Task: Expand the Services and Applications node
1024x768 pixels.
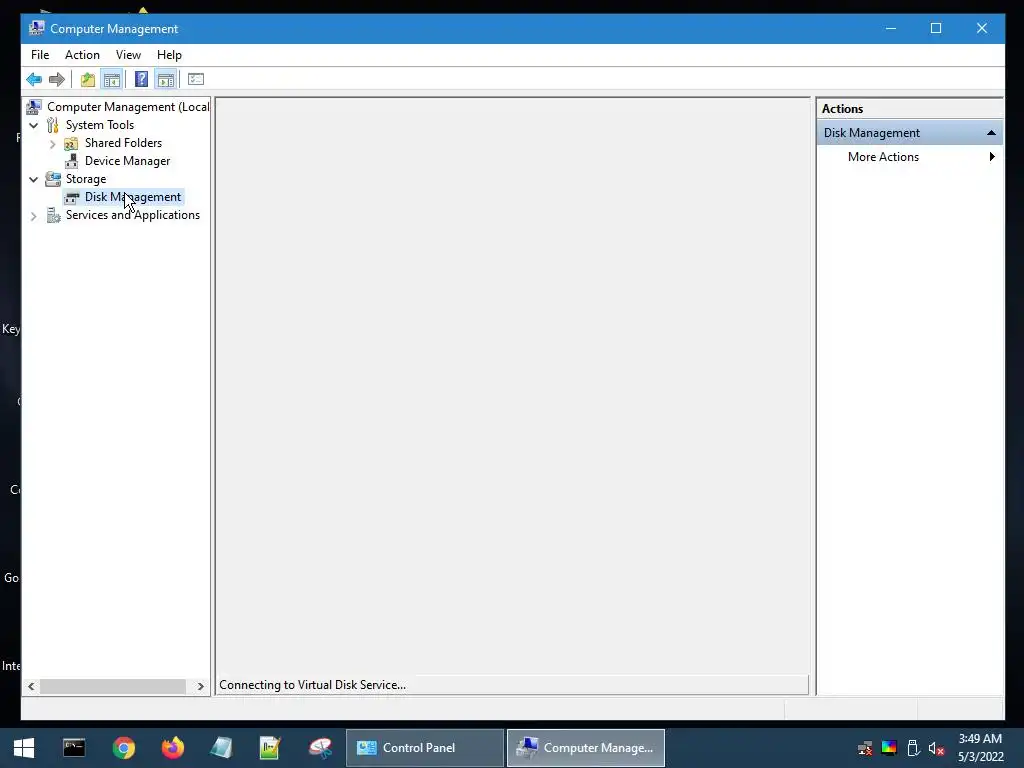Action: 33,216
